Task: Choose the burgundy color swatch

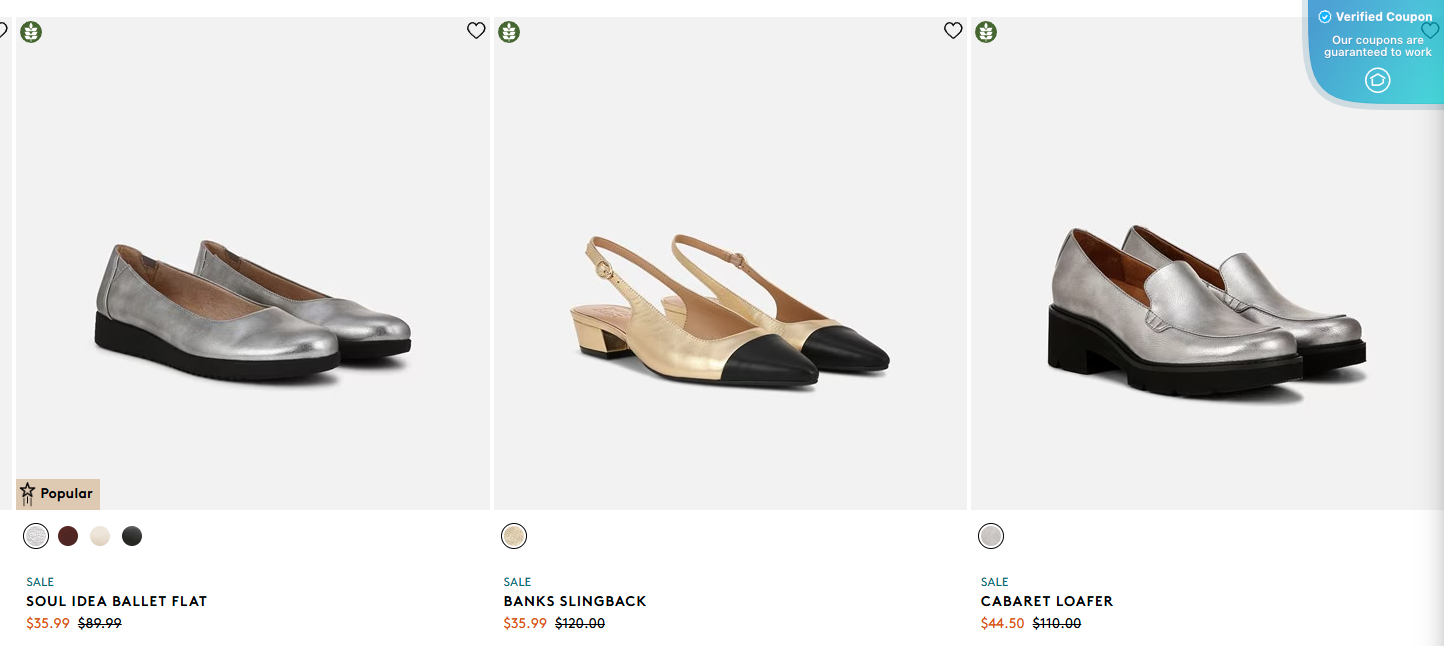Action: [x=68, y=536]
